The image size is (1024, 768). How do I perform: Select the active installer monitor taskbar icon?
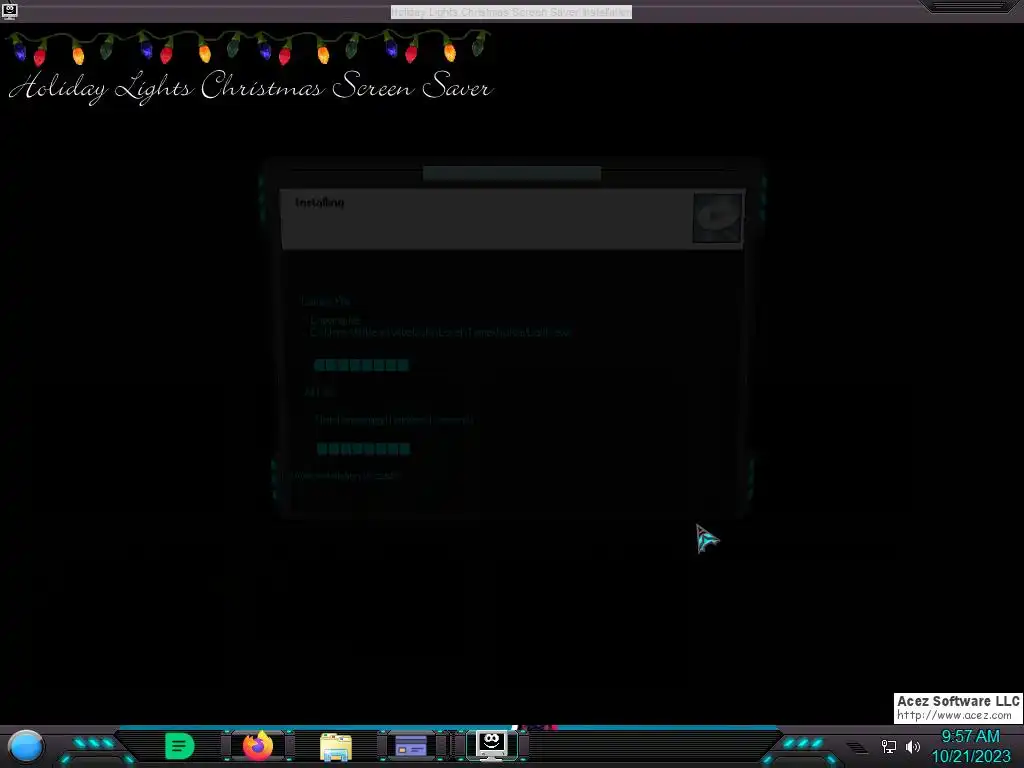pyautogui.click(x=491, y=745)
